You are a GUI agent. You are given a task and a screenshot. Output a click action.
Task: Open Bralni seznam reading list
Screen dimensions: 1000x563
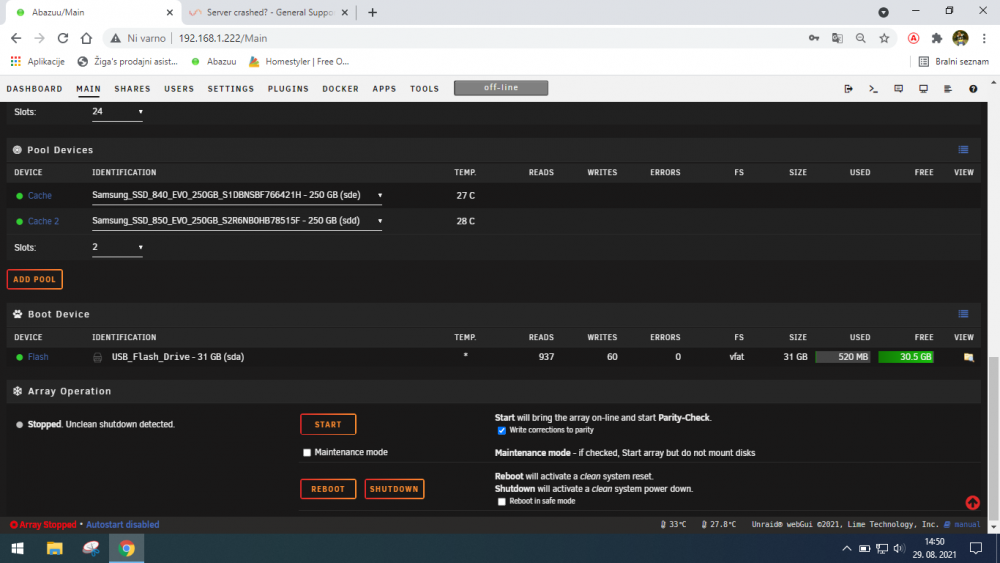(953, 62)
